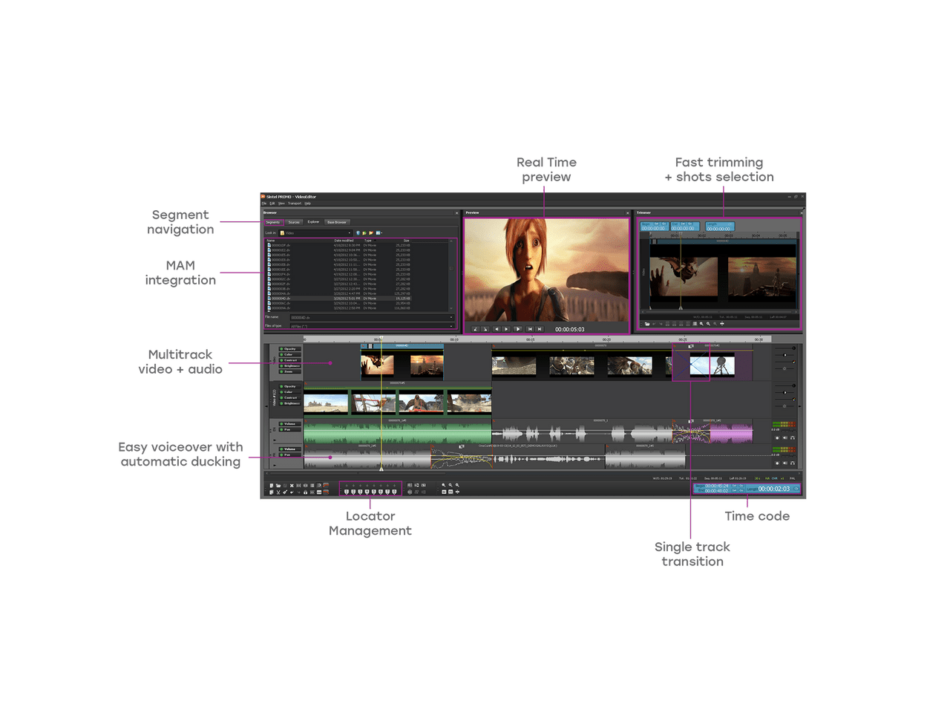Click the first locator marker icon
This screenshot has width=950, height=713.
(345, 489)
